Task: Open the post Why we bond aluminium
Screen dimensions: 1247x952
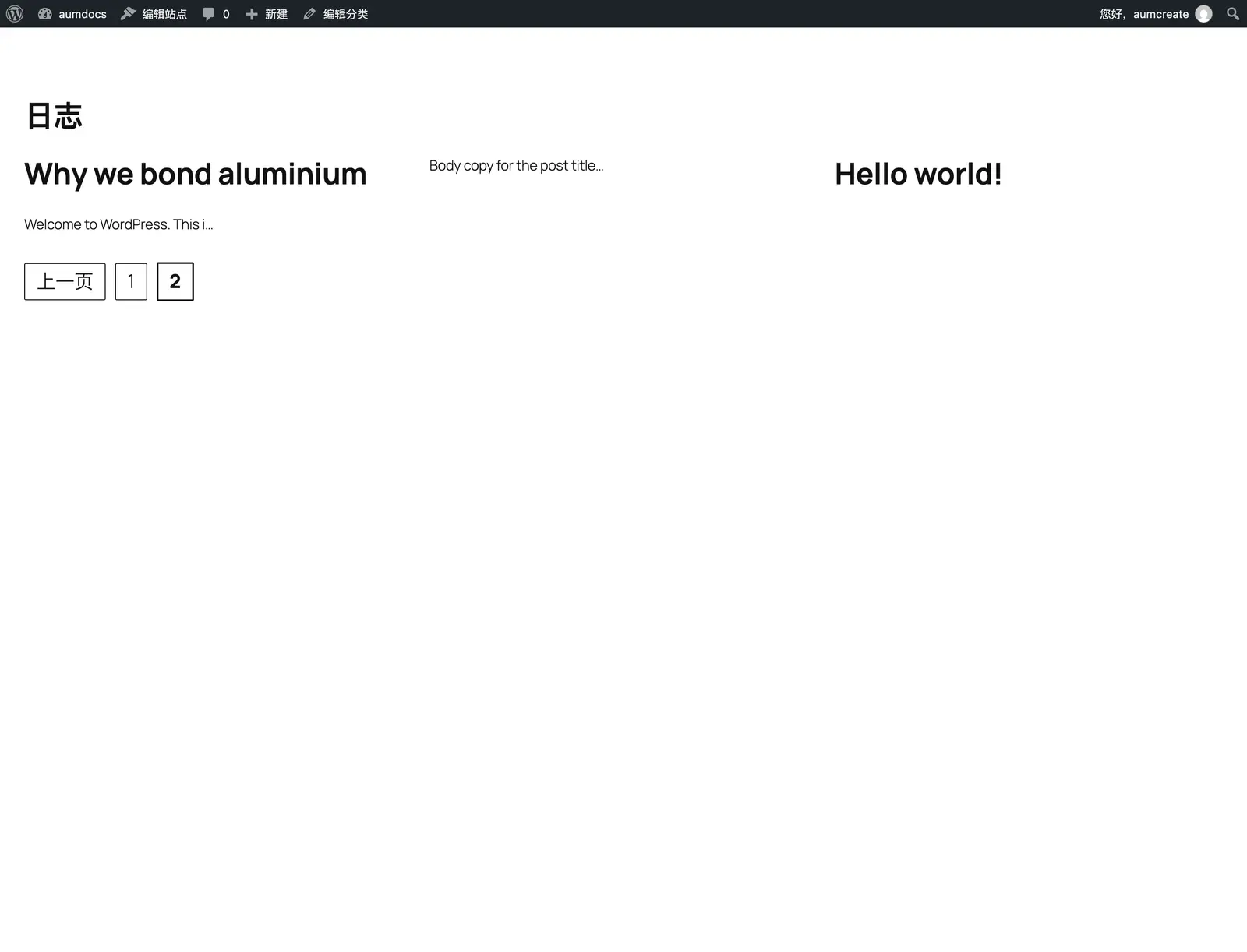Action: [196, 175]
